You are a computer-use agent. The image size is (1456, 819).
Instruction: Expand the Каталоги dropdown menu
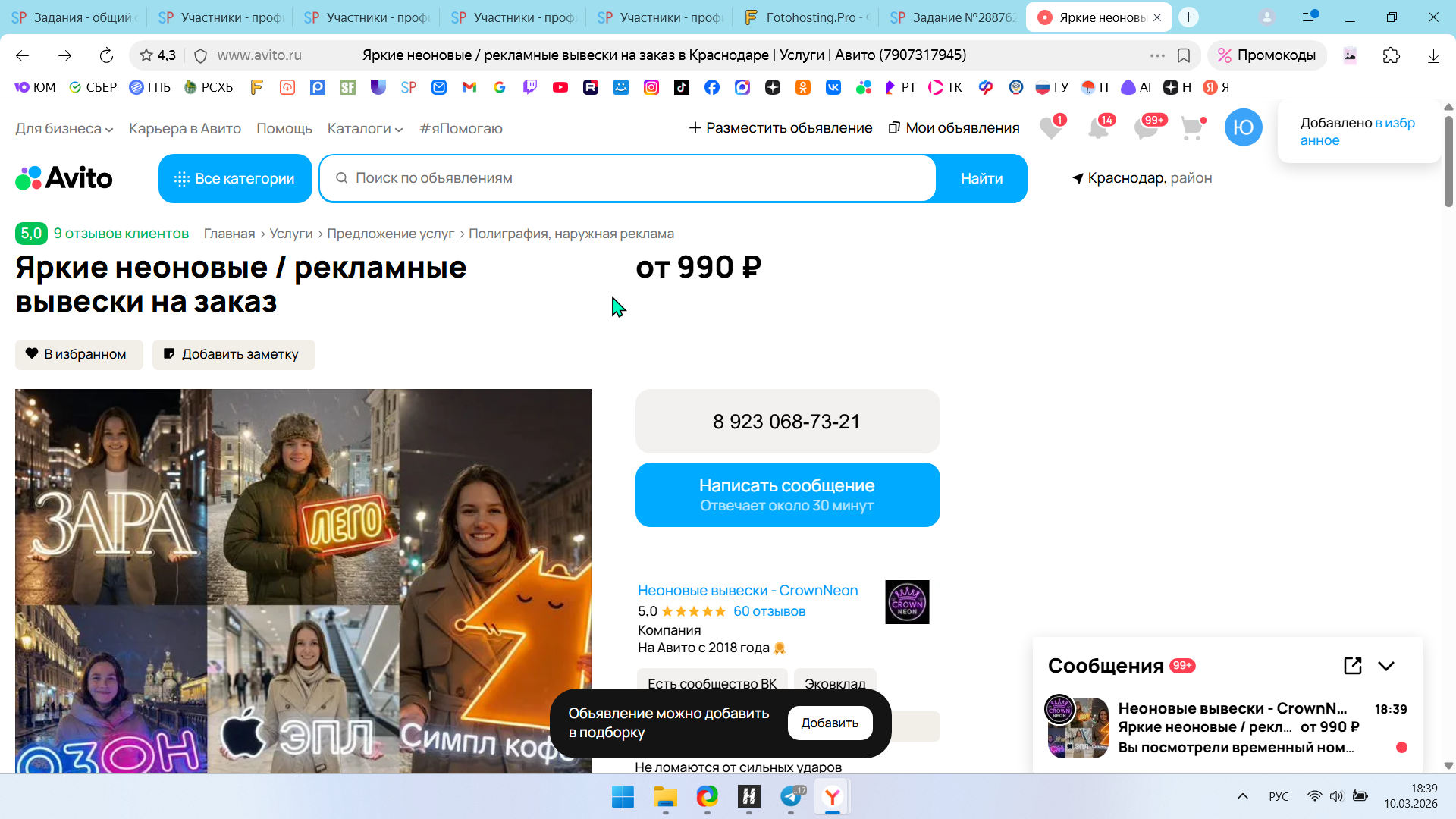(365, 129)
